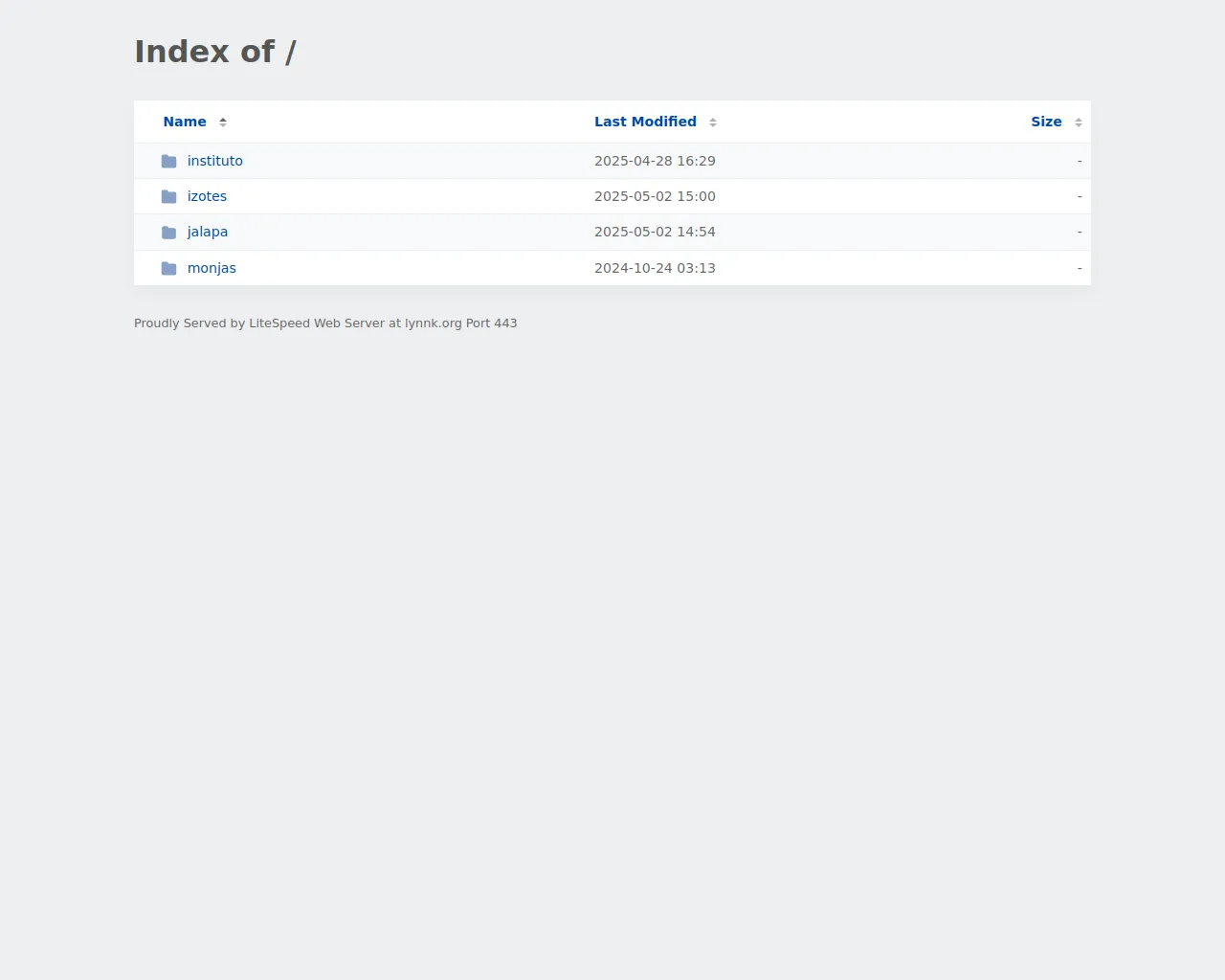
Task: Open the monjas folder link
Action: [212, 268]
